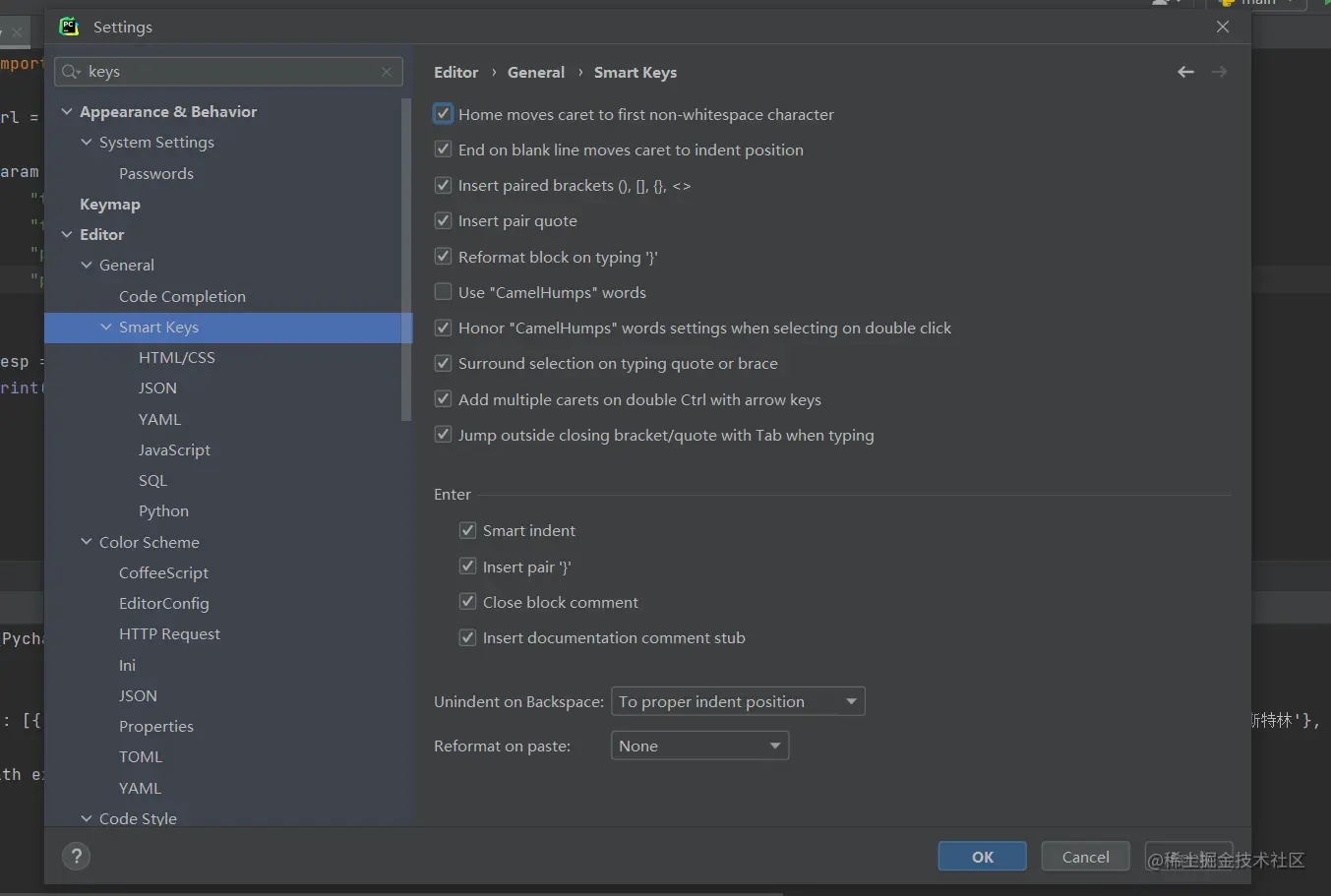1331x896 pixels.
Task: Click General in the breadcrumb path
Action: (536, 72)
